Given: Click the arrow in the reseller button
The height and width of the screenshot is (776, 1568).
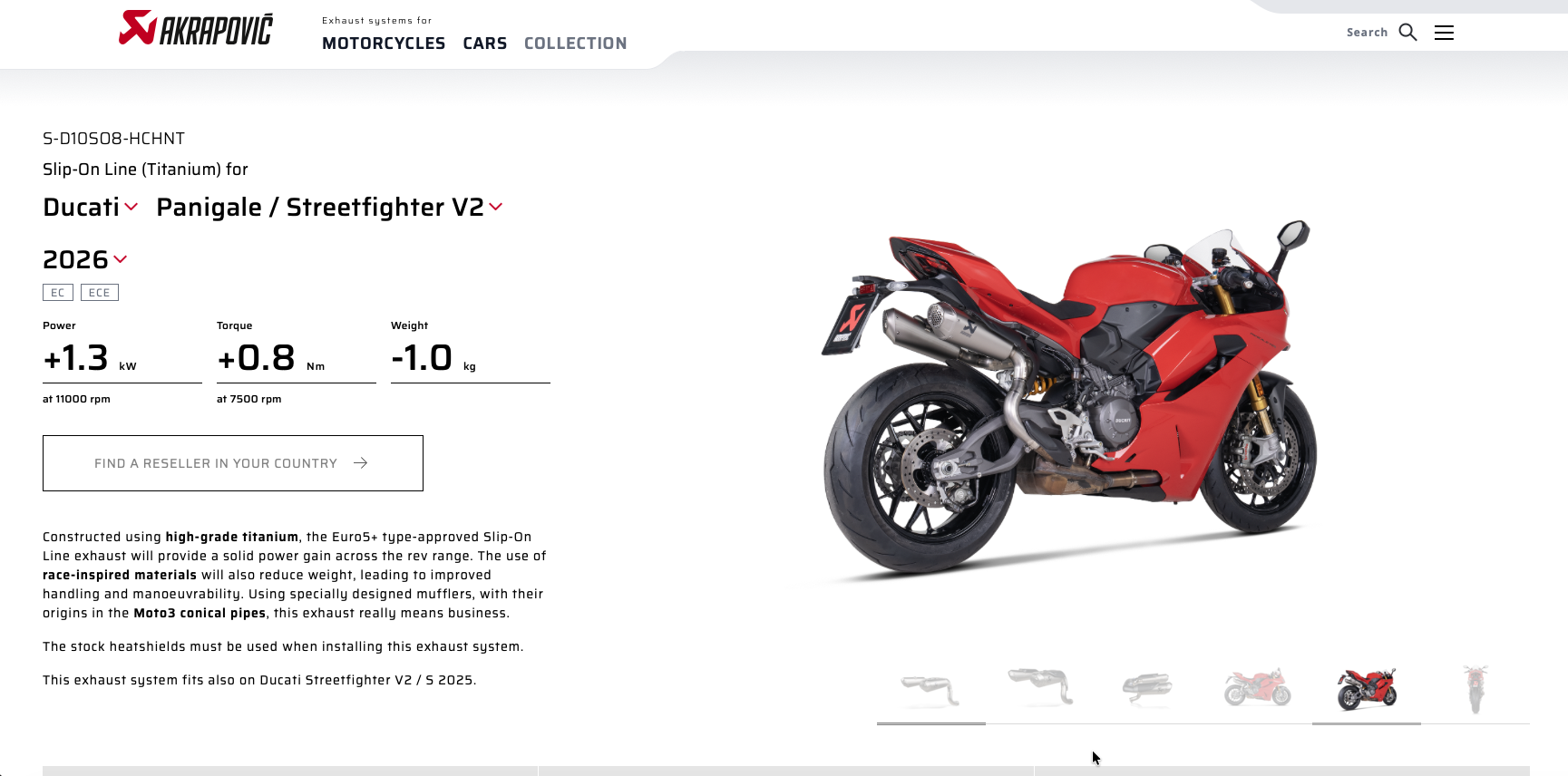Looking at the screenshot, I should pos(360,463).
